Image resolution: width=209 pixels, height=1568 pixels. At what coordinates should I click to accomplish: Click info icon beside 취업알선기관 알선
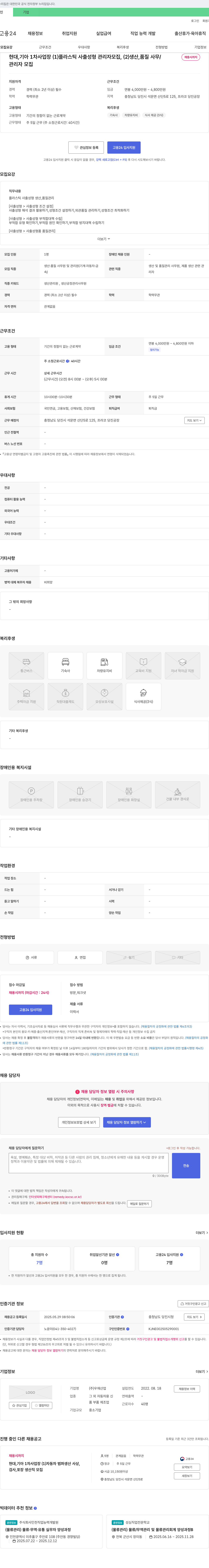pyautogui.click(x=118, y=1254)
